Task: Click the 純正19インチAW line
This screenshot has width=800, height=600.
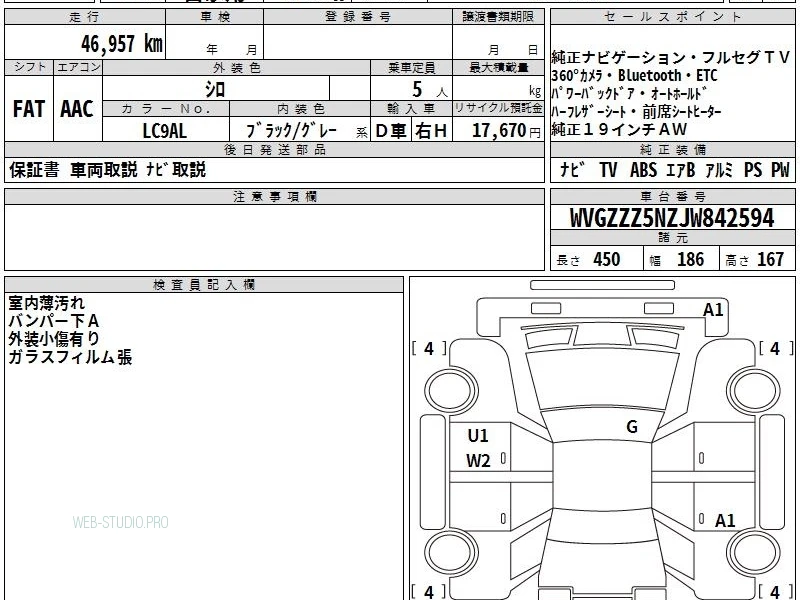Action: pos(619,130)
